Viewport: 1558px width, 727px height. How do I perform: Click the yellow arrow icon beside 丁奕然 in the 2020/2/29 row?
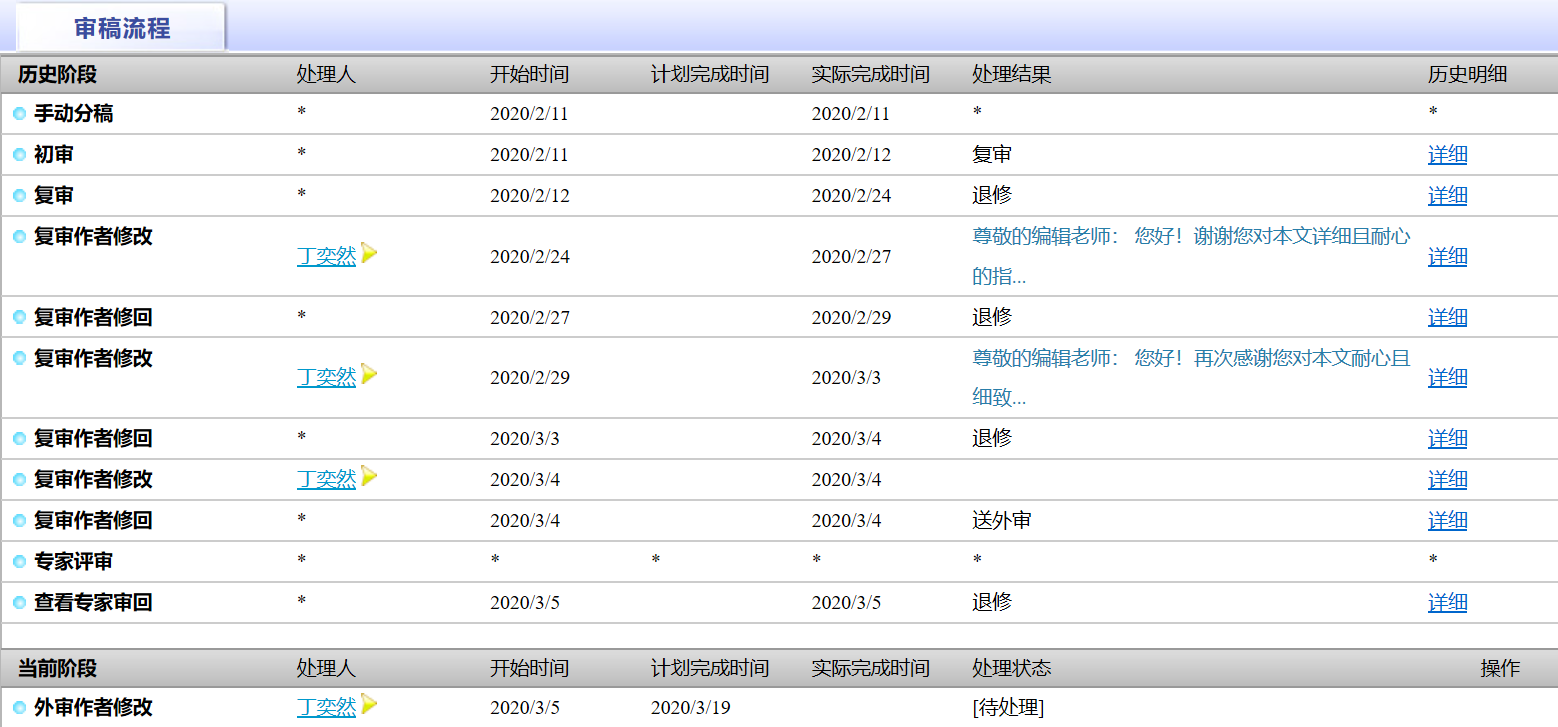[369, 374]
